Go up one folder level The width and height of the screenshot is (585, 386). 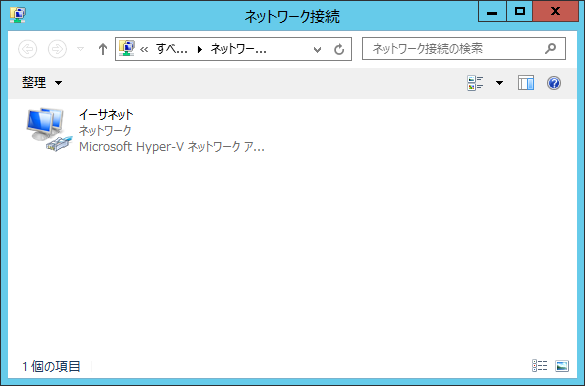click(x=103, y=49)
